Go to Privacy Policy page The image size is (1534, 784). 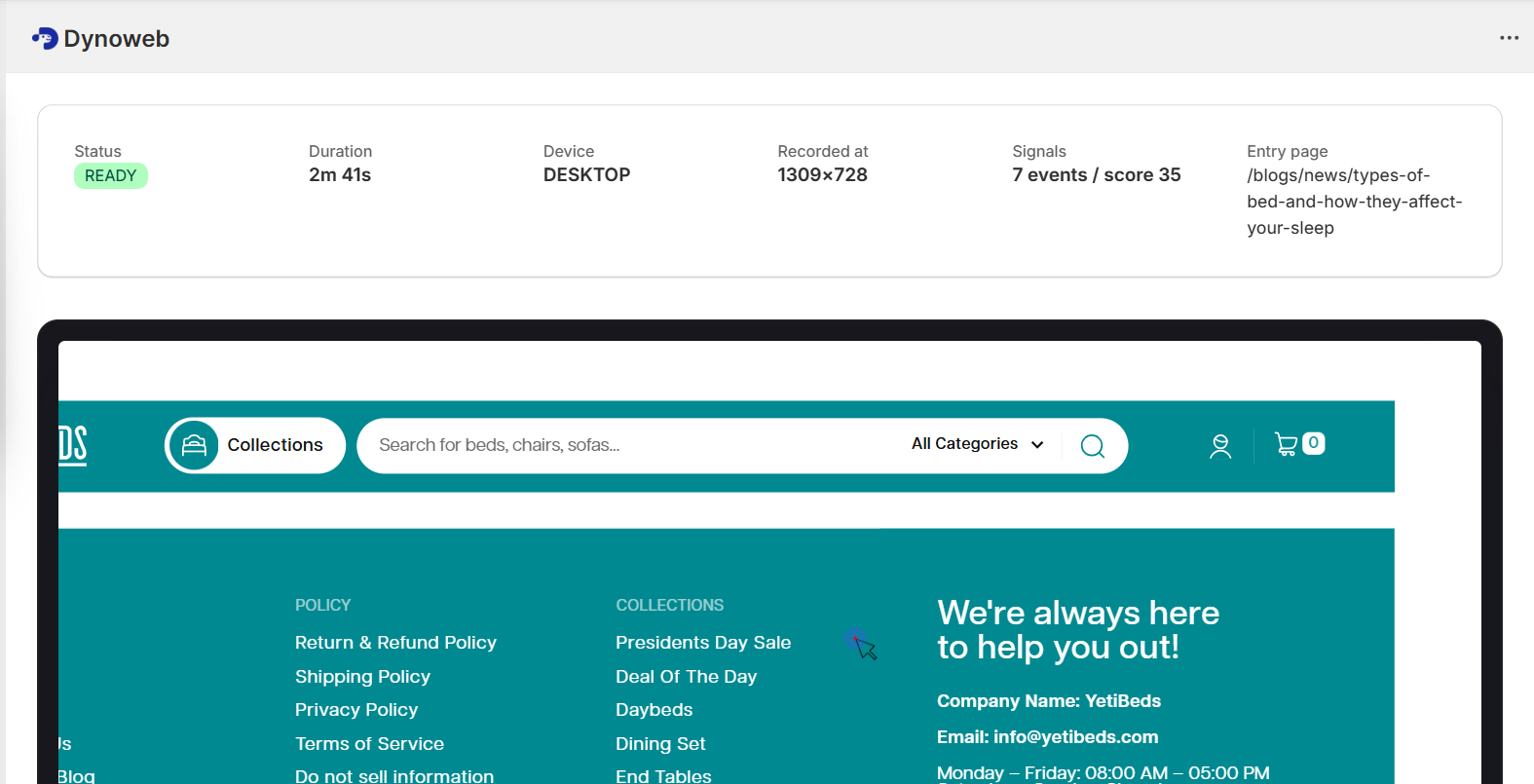[356, 710]
